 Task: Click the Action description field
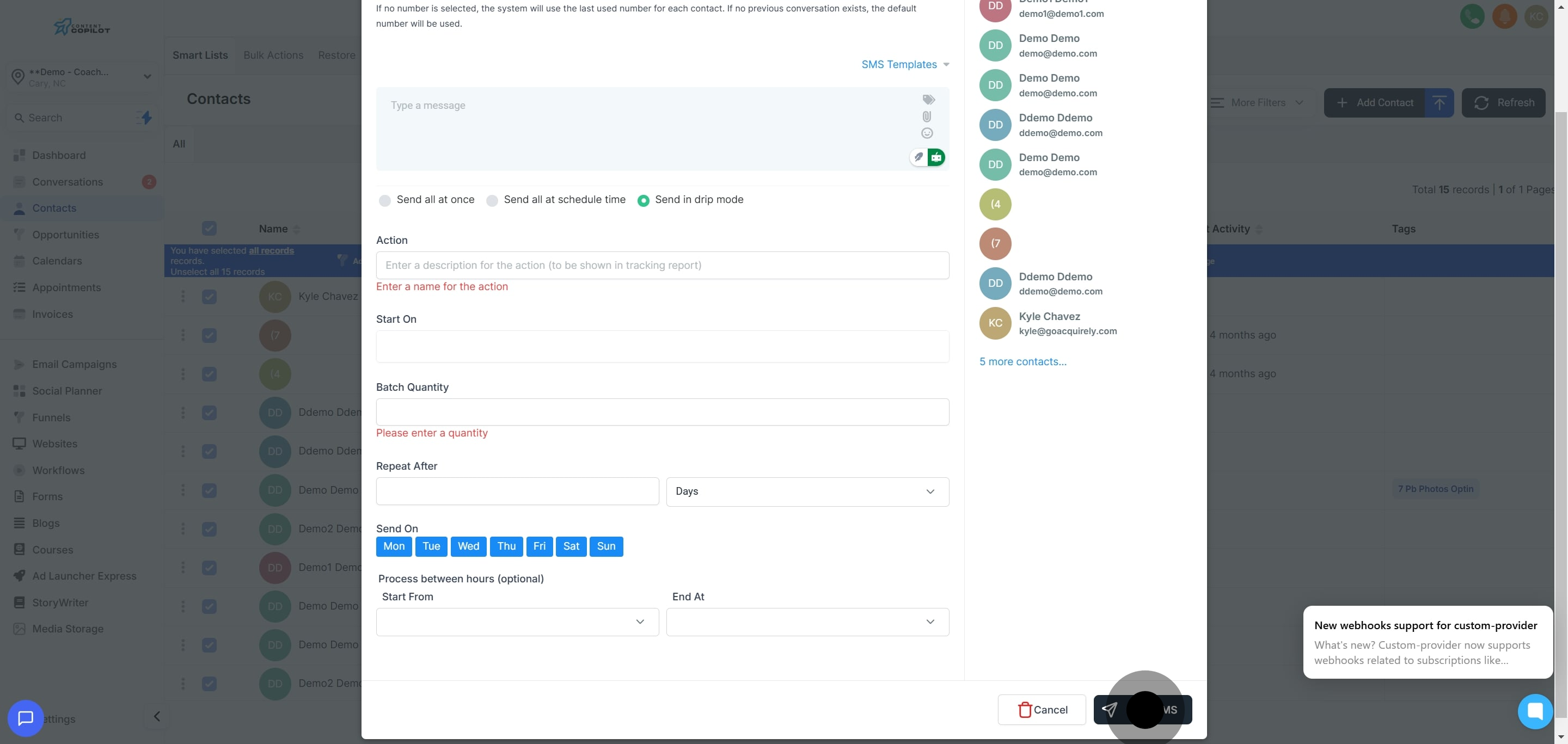662,265
